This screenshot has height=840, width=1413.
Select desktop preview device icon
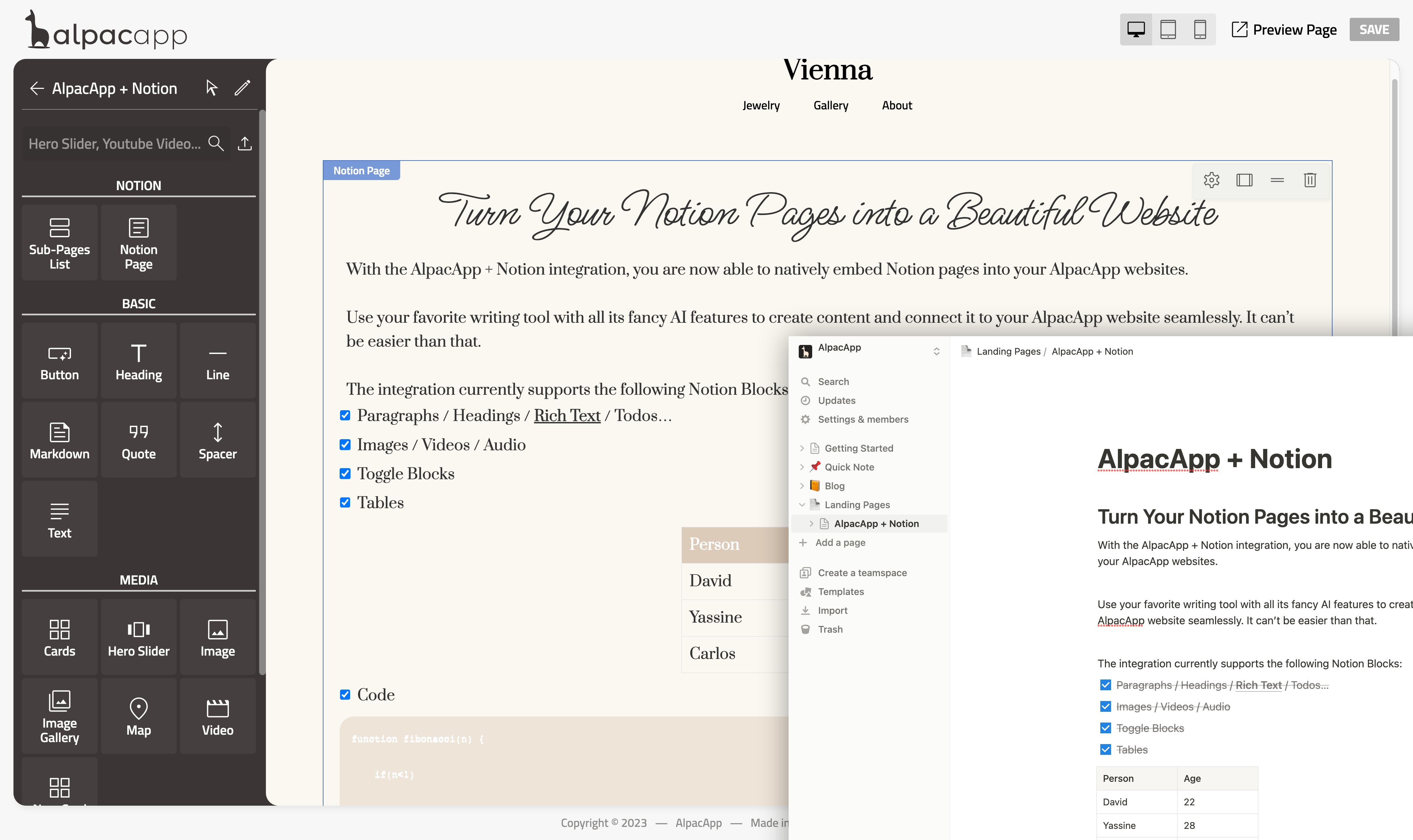(x=1136, y=29)
